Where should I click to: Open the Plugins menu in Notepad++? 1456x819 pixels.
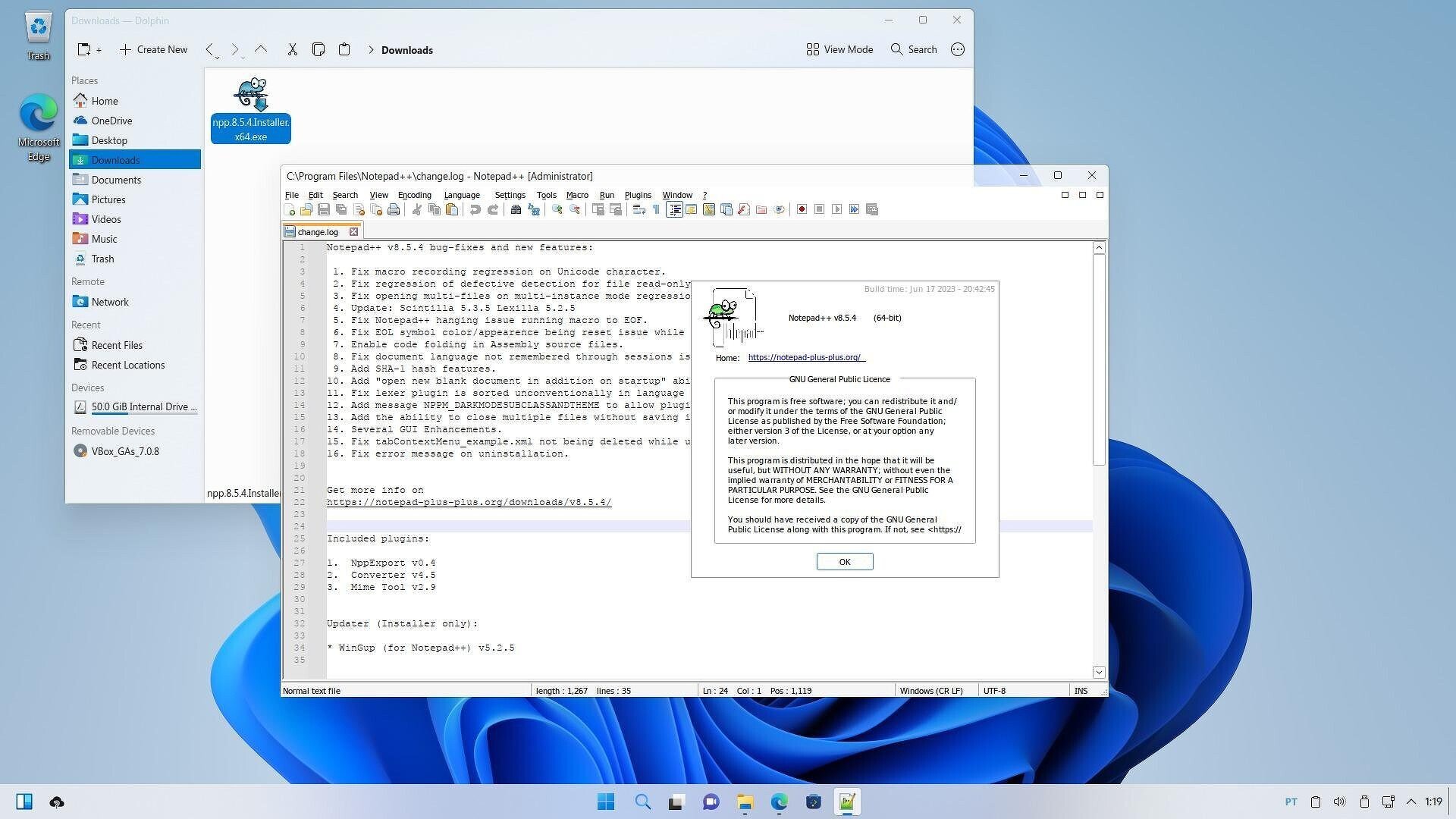coord(637,194)
